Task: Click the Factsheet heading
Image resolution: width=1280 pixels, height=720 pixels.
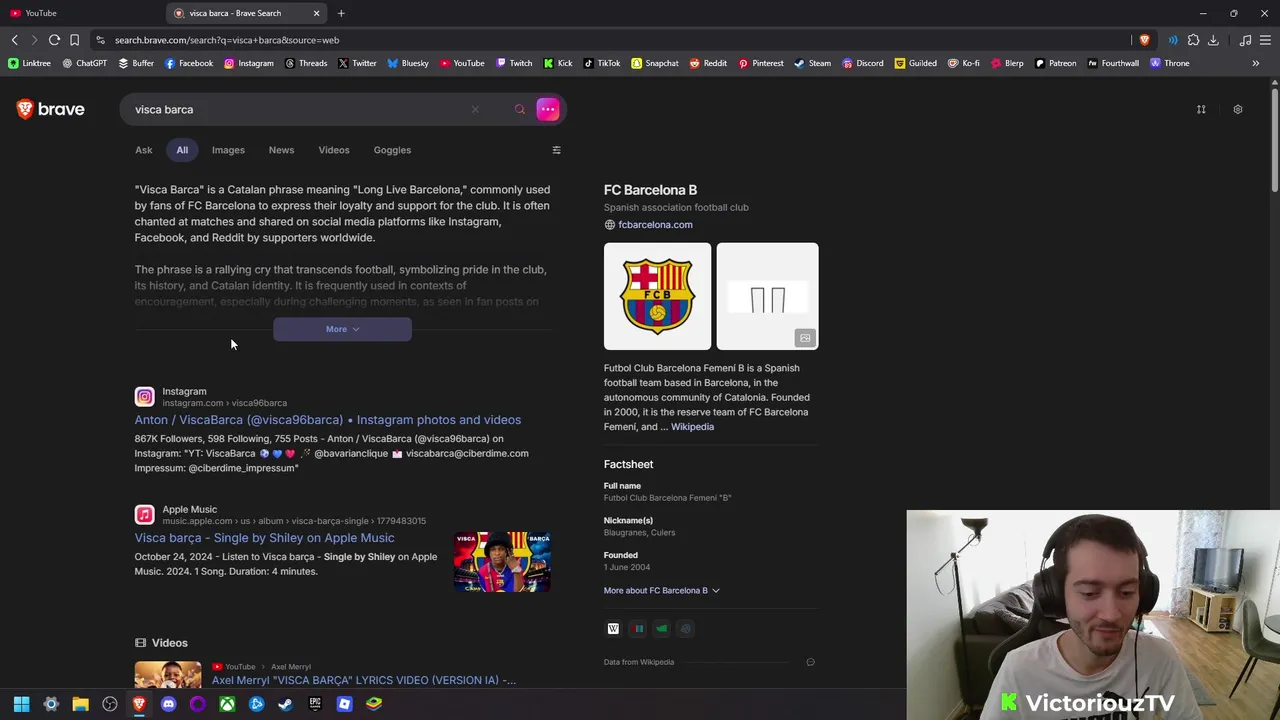Action: [628, 464]
